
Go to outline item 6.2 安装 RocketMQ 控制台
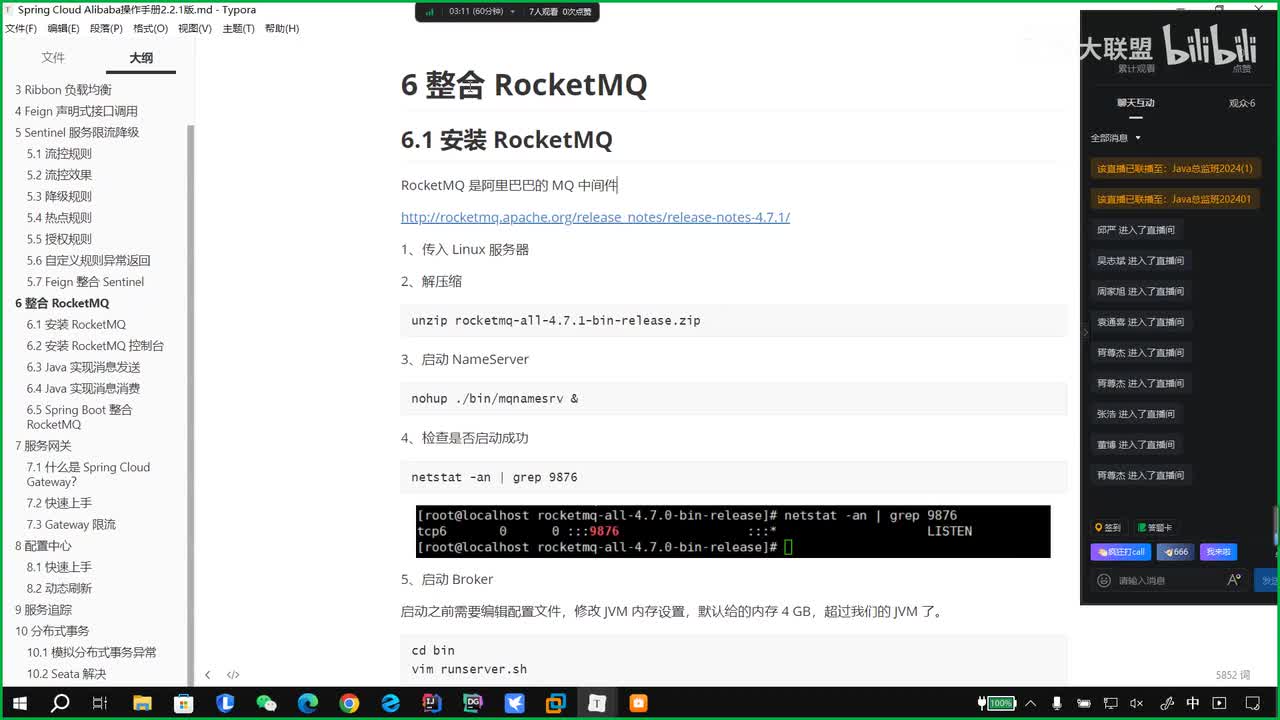(x=95, y=346)
